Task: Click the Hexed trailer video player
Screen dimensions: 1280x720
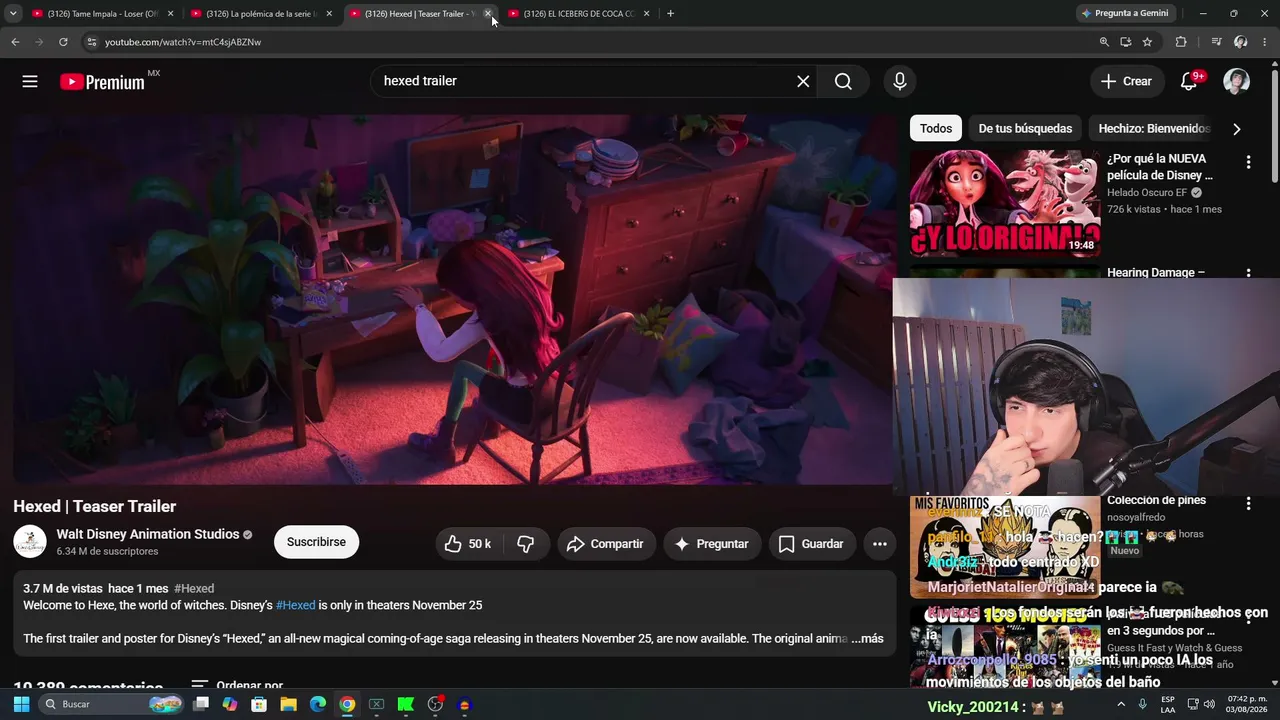Action: (x=455, y=299)
